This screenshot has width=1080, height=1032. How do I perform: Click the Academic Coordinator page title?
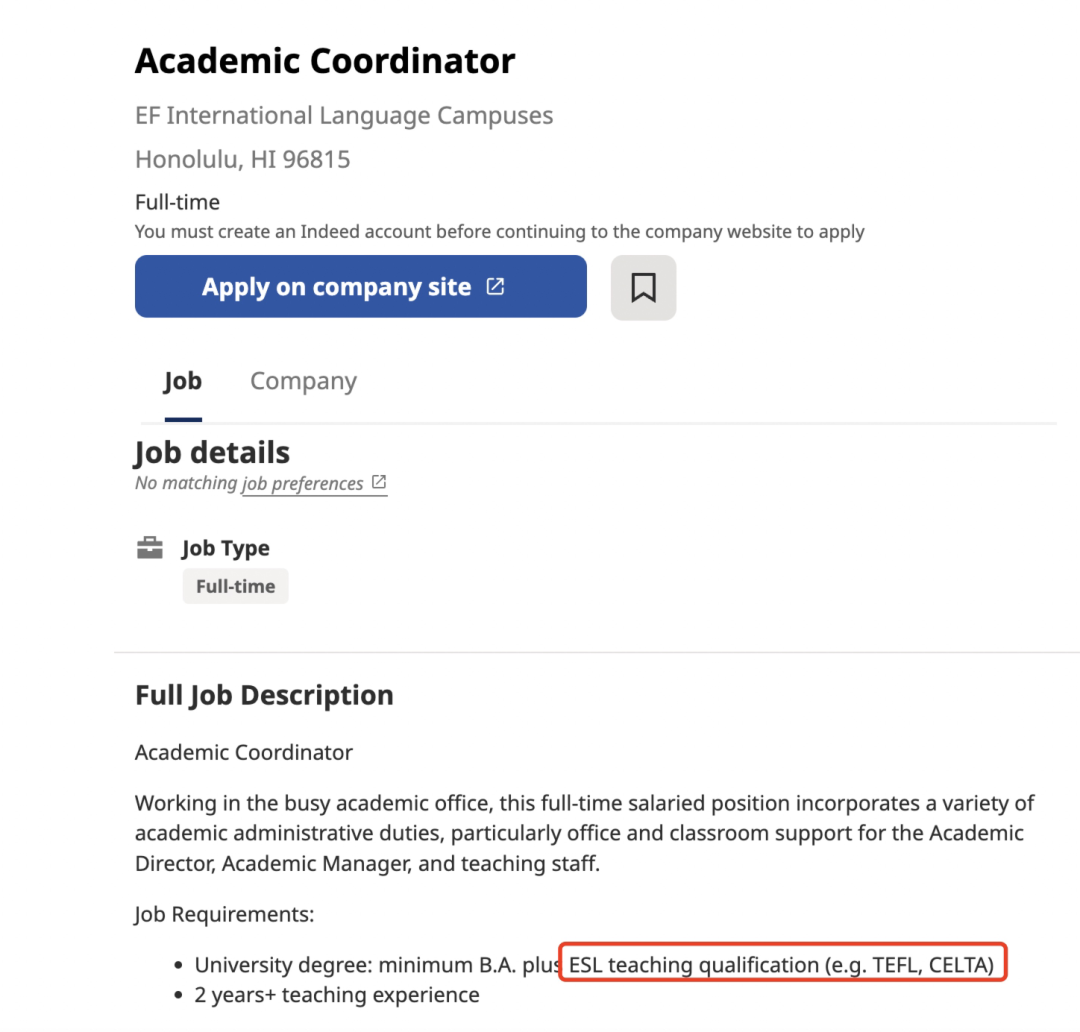324,61
